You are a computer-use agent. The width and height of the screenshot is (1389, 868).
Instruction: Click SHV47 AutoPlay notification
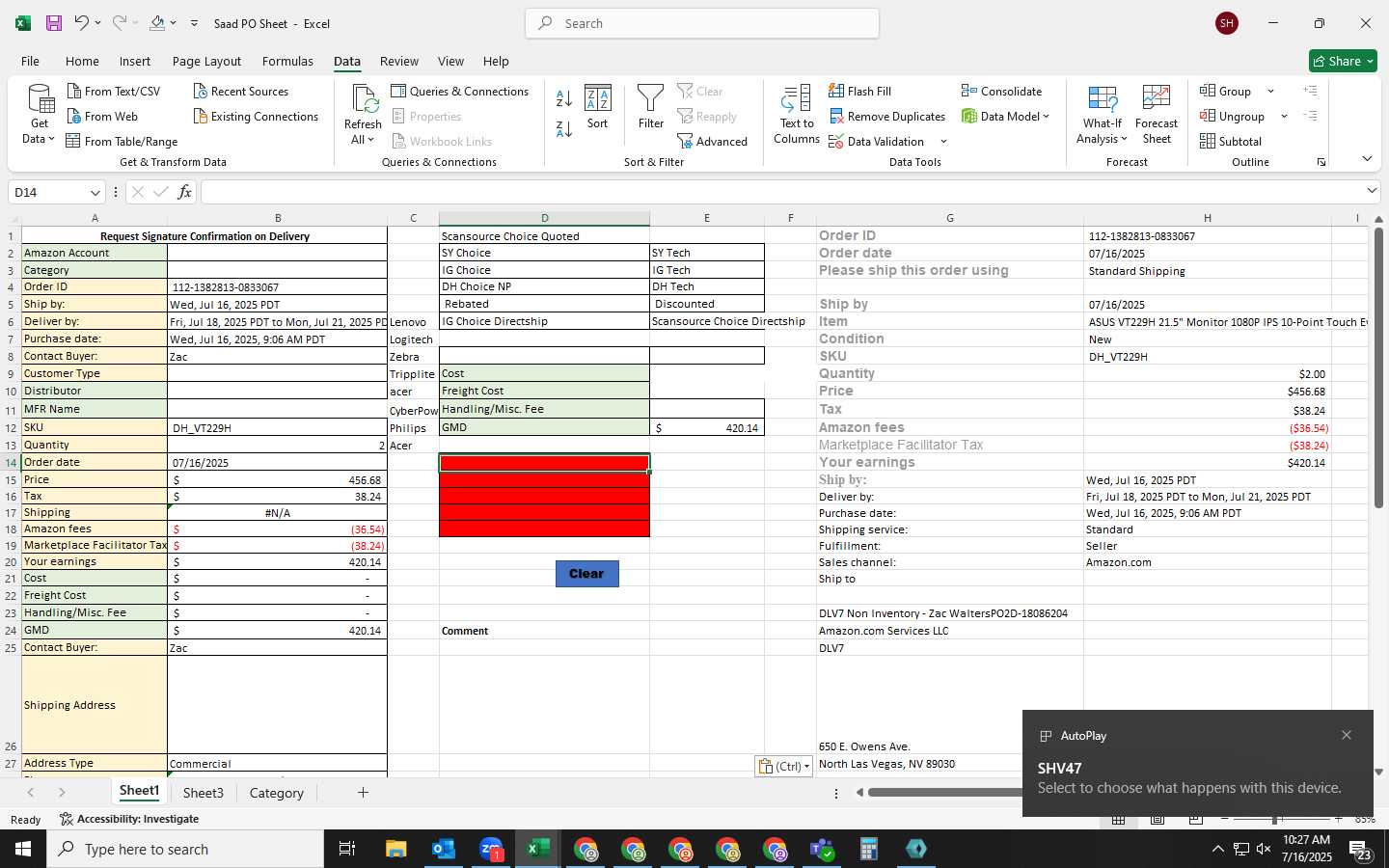[x=1198, y=764]
